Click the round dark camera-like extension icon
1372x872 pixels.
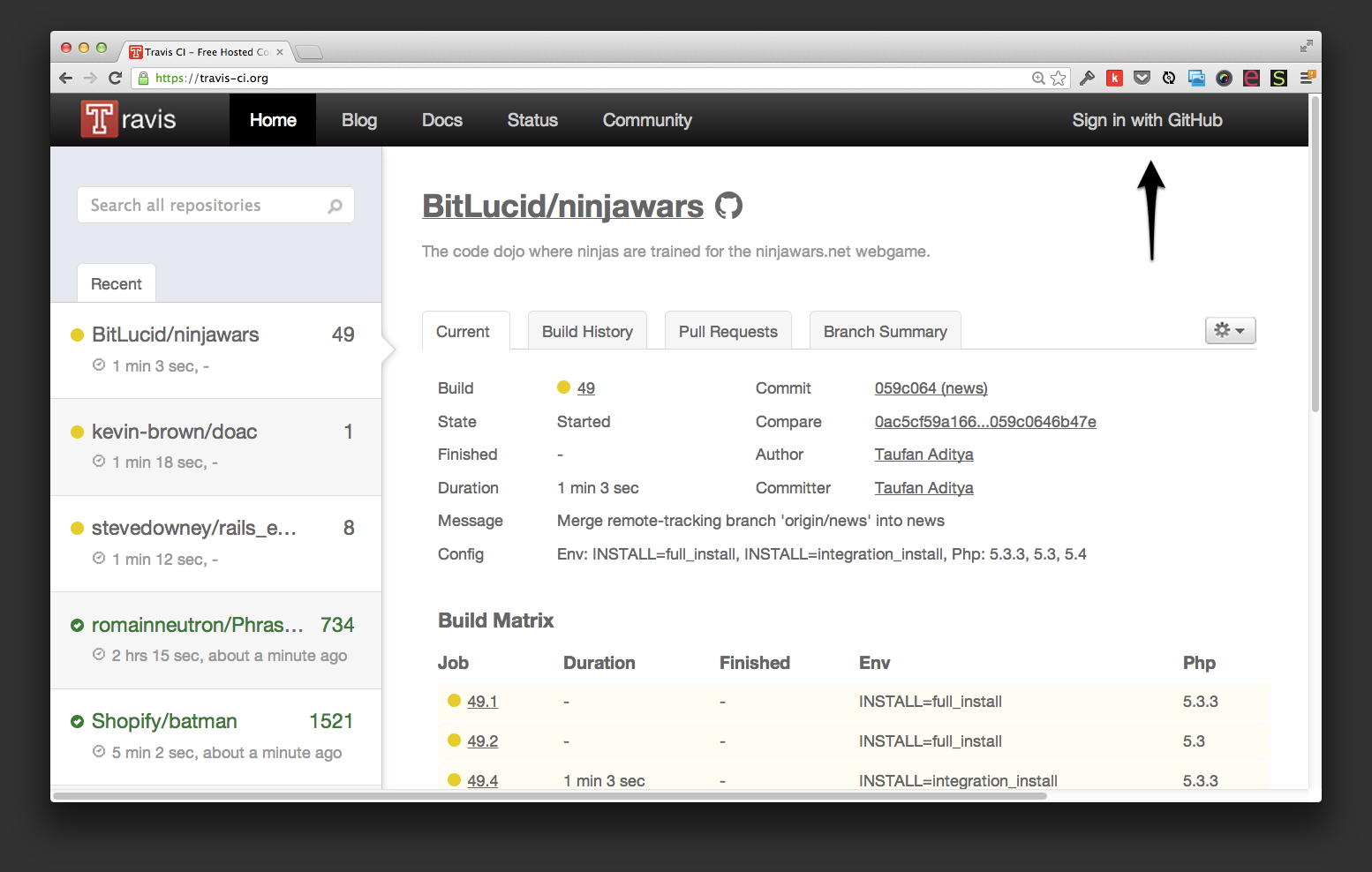(1224, 78)
